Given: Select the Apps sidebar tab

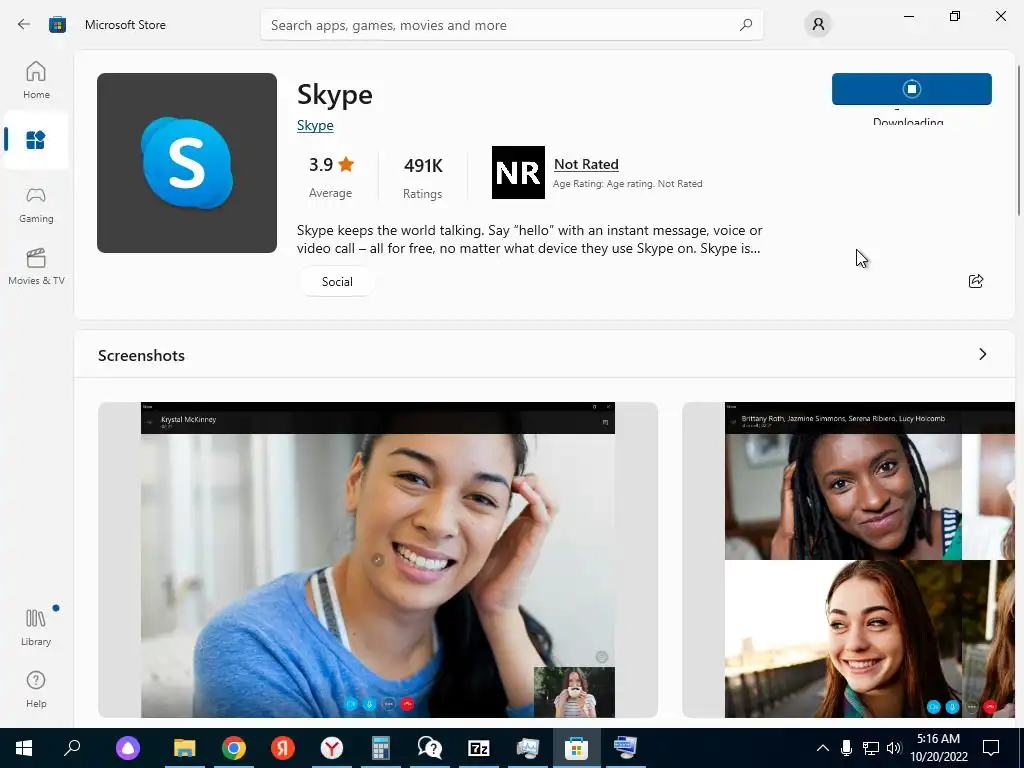Looking at the screenshot, I should [36, 140].
